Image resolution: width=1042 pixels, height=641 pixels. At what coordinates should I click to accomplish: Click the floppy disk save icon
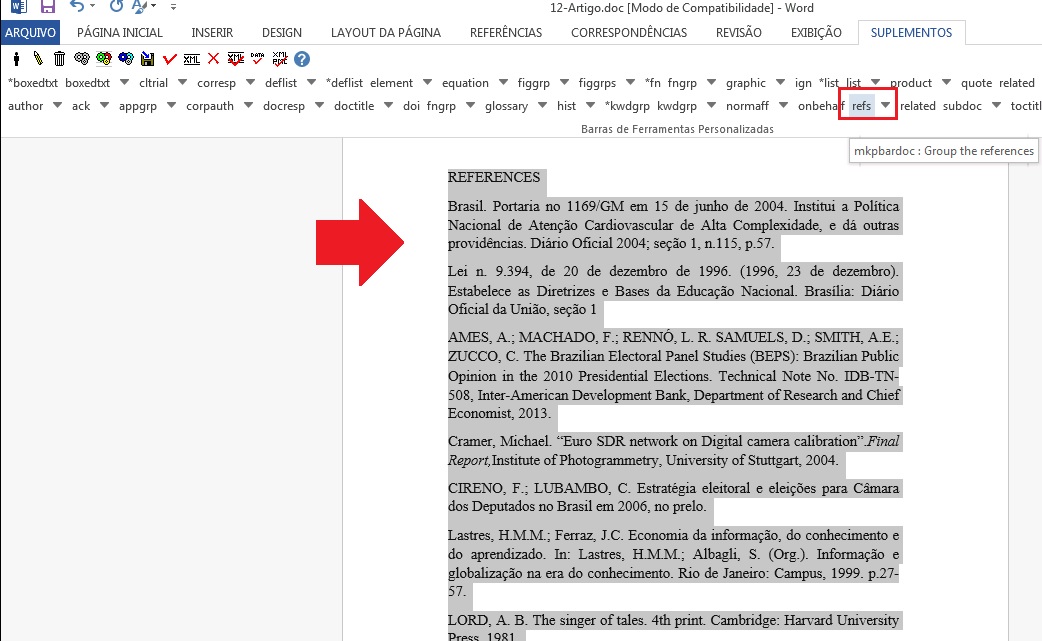(x=148, y=59)
